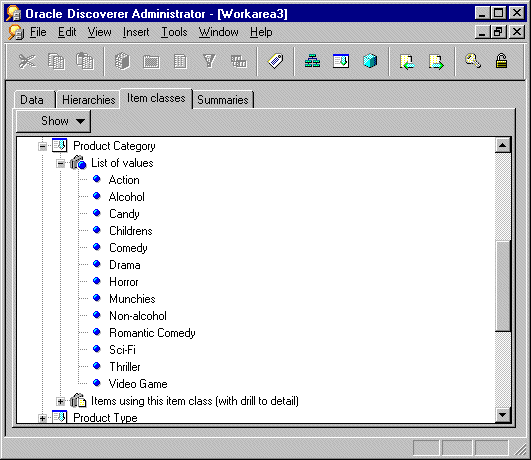Select the Item classes tab

click(156, 98)
